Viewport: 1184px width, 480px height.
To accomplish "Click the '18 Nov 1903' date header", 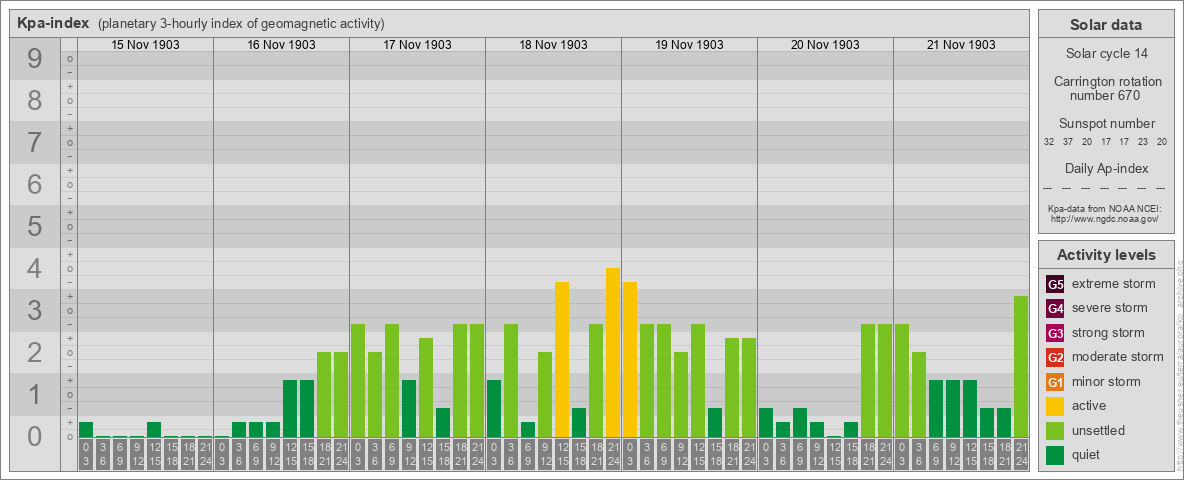I will click(553, 45).
